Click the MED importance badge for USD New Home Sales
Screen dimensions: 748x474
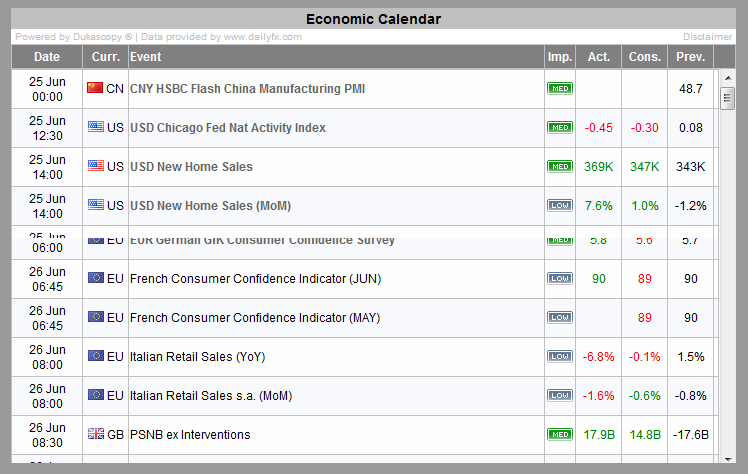[560, 166]
